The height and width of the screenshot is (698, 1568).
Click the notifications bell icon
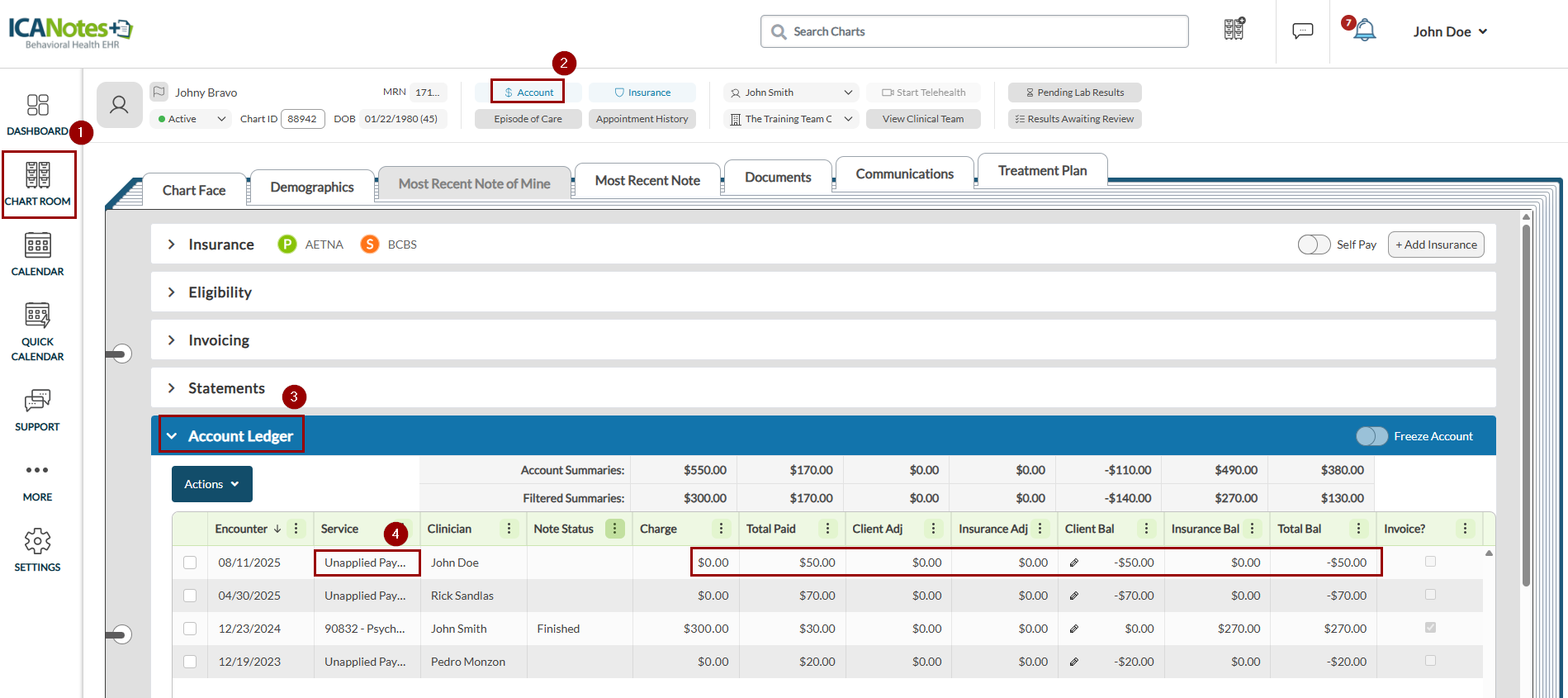[1365, 31]
